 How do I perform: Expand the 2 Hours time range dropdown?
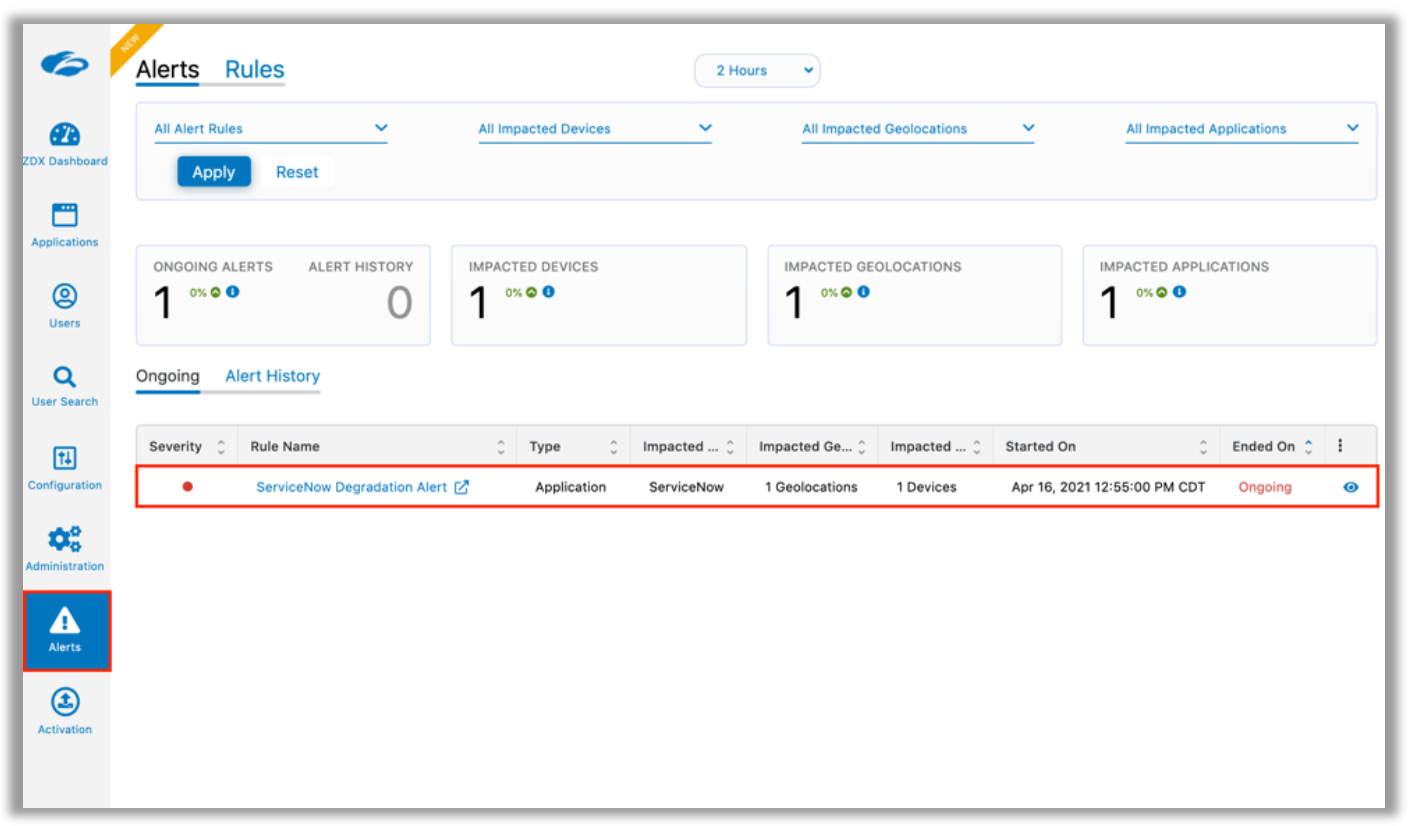[757, 71]
